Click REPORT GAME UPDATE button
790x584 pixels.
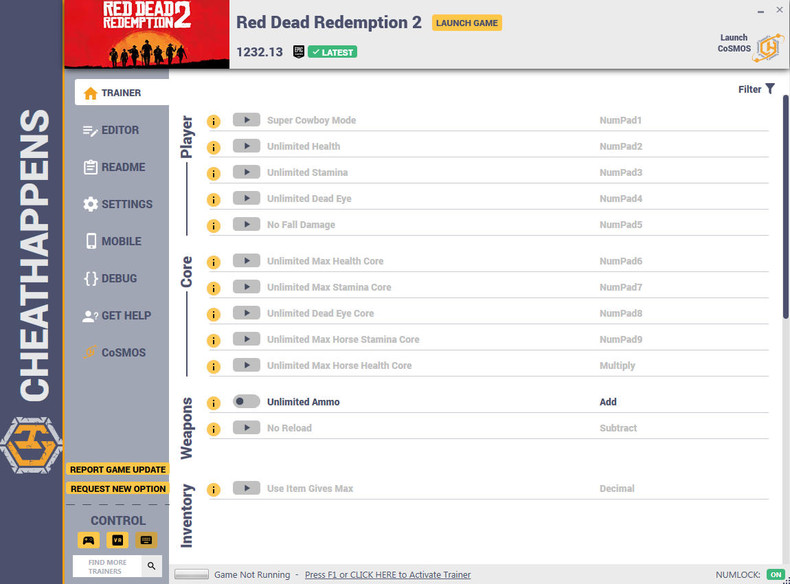coord(118,470)
